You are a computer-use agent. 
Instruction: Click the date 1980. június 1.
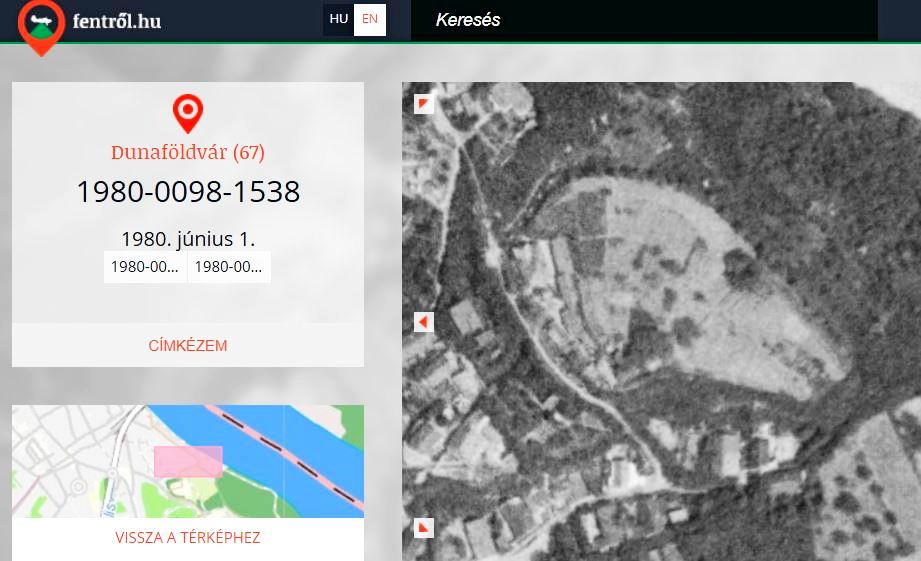click(x=188, y=239)
